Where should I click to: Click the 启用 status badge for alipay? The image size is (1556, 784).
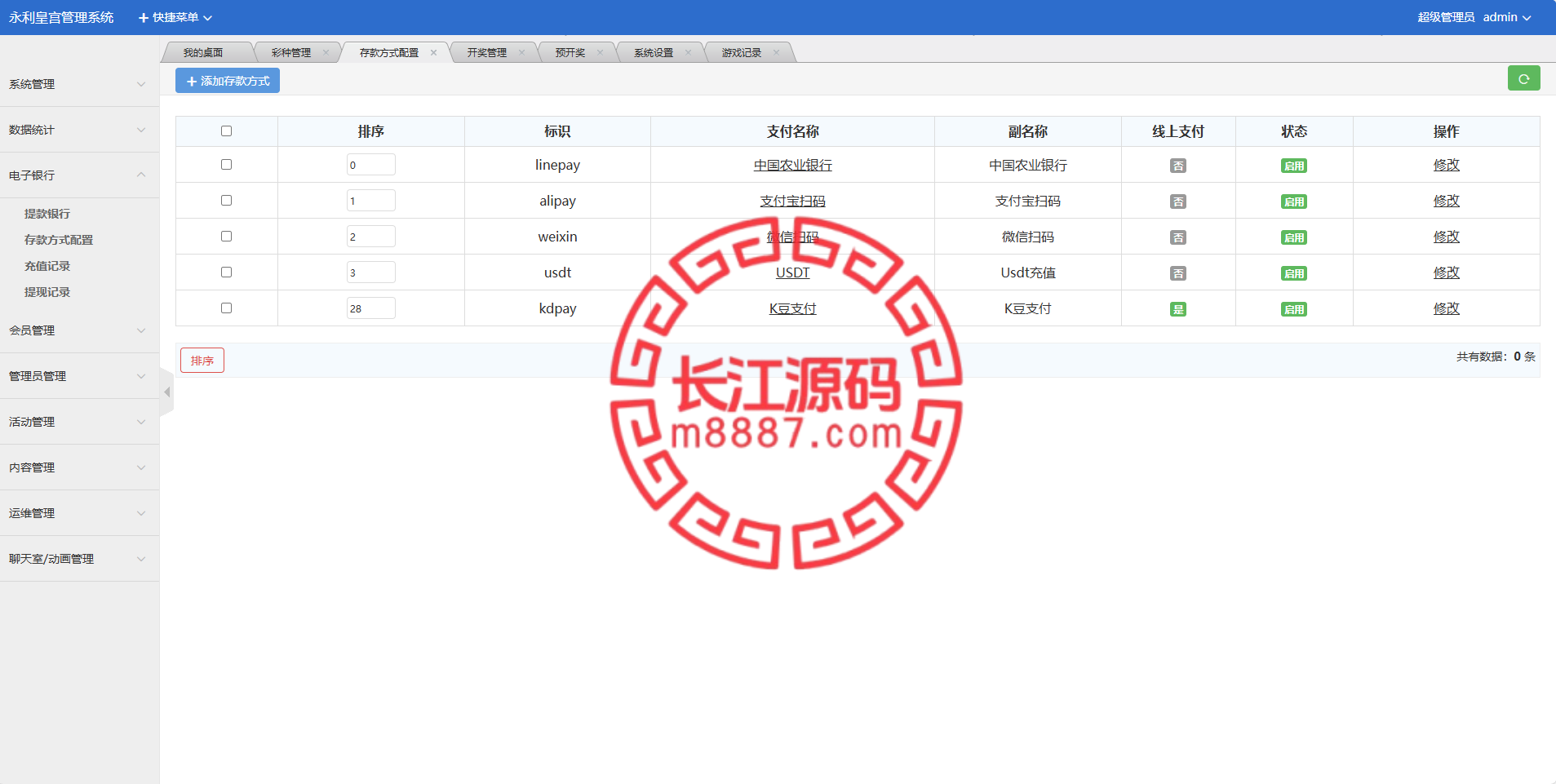click(x=1294, y=202)
